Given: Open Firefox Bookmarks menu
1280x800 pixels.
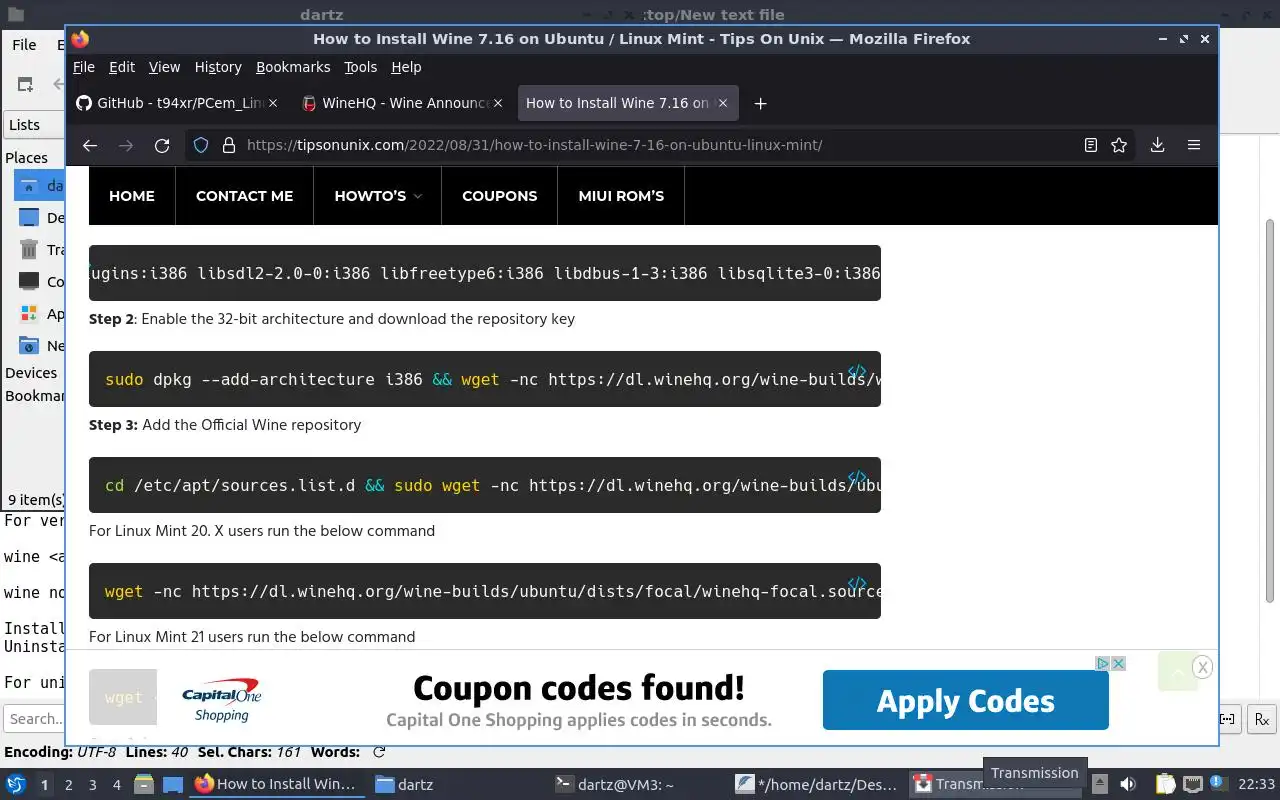Looking at the screenshot, I should point(293,67).
